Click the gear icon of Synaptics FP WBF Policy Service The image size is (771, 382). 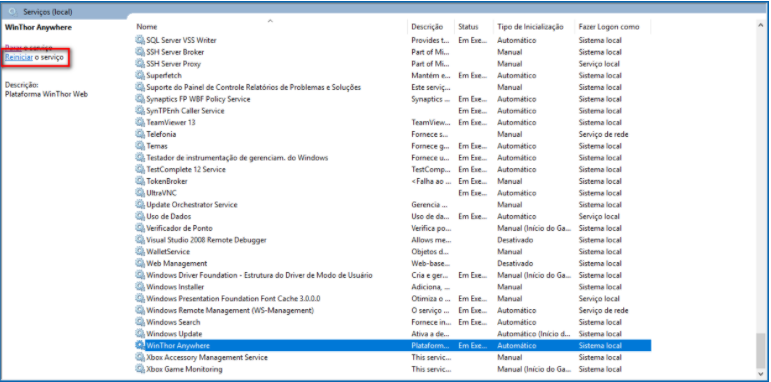(140, 99)
